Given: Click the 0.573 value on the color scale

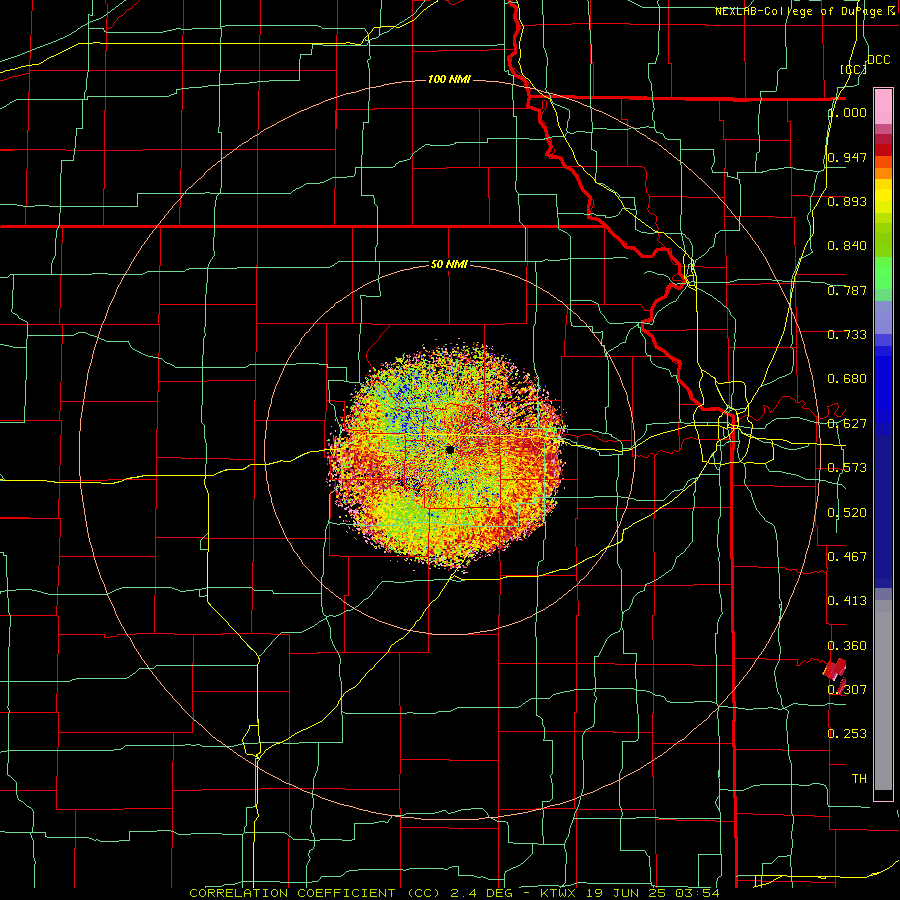Looking at the screenshot, I should point(847,468).
